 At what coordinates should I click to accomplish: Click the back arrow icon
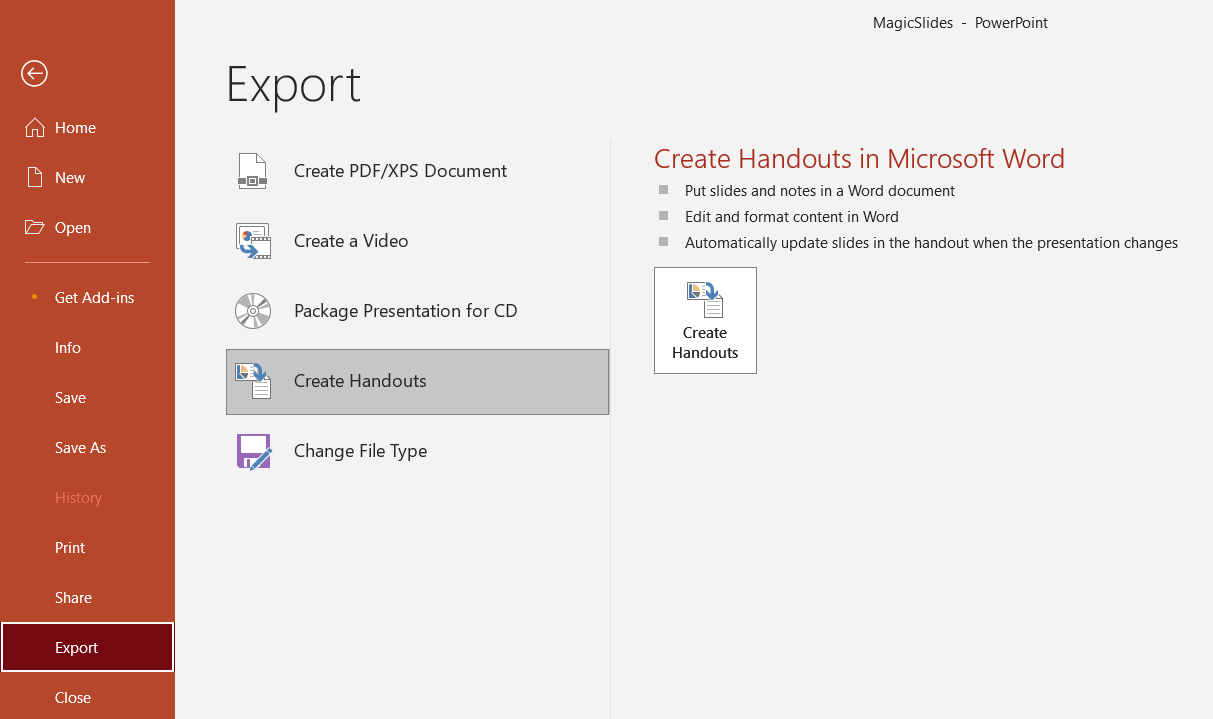[34, 73]
